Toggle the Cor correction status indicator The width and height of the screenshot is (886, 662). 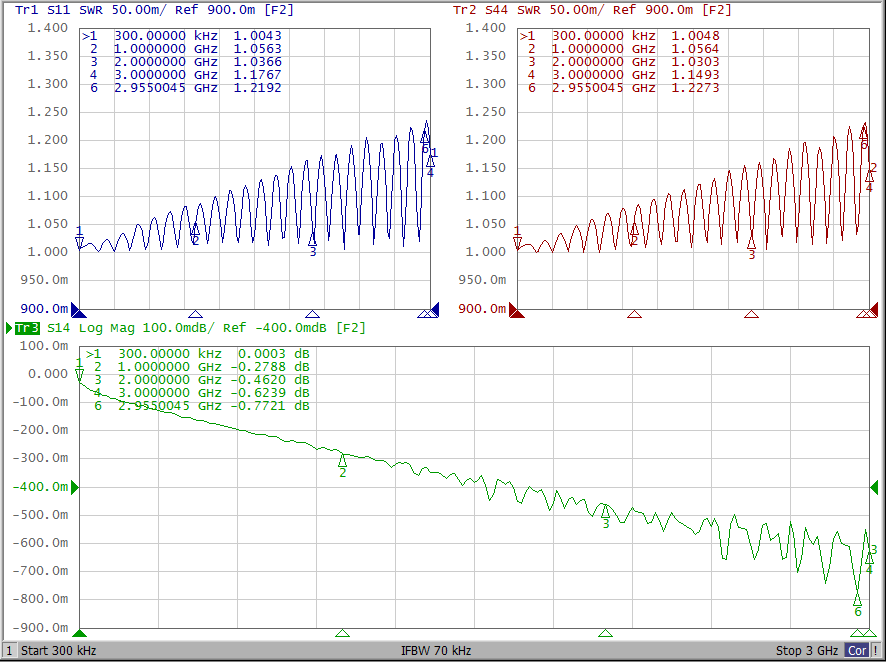(x=857, y=651)
